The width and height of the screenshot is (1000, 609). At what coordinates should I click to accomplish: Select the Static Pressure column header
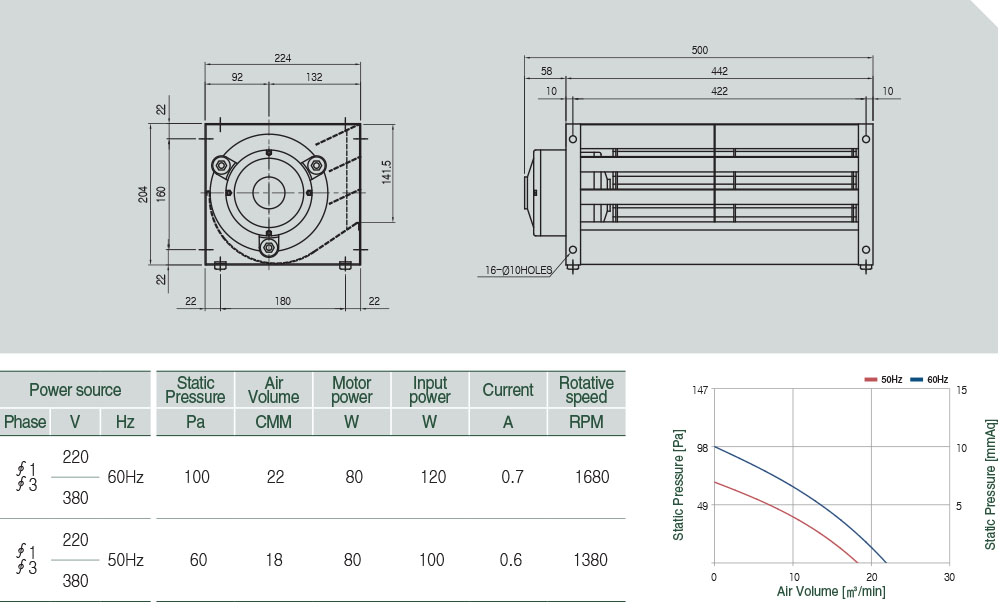point(195,390)
